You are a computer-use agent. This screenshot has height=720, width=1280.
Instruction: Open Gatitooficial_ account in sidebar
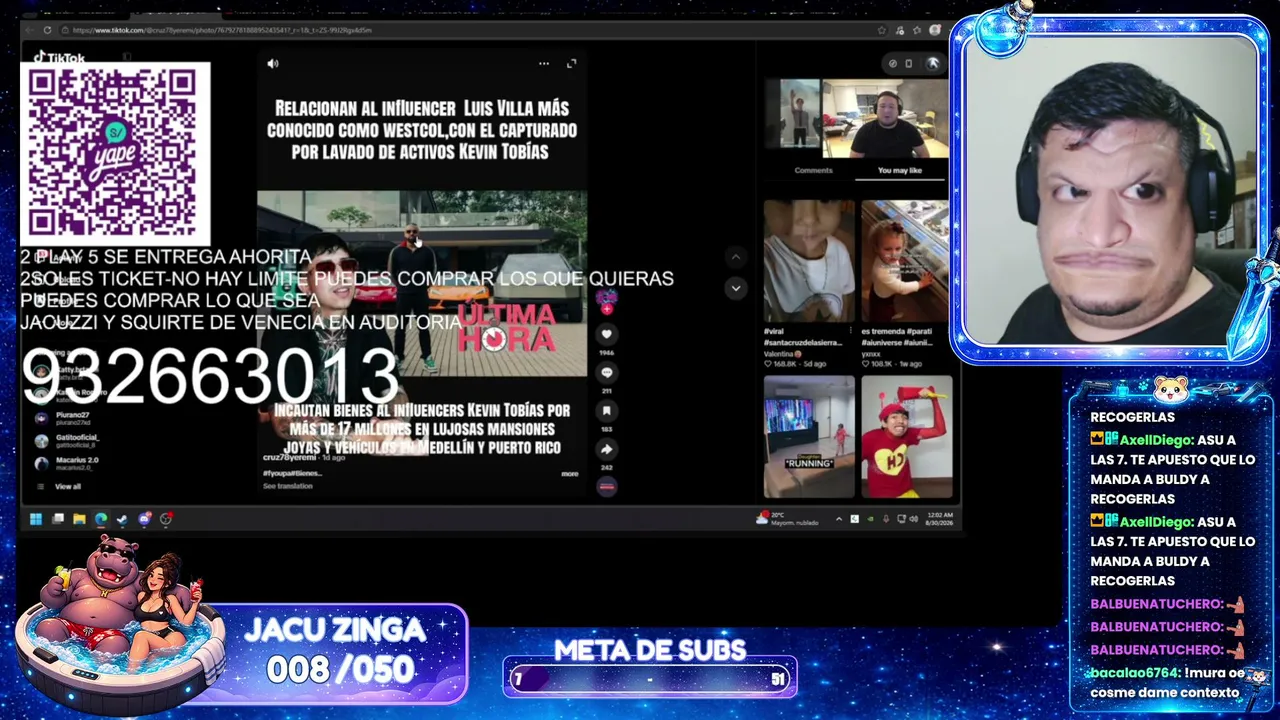(x=67, y=440)
